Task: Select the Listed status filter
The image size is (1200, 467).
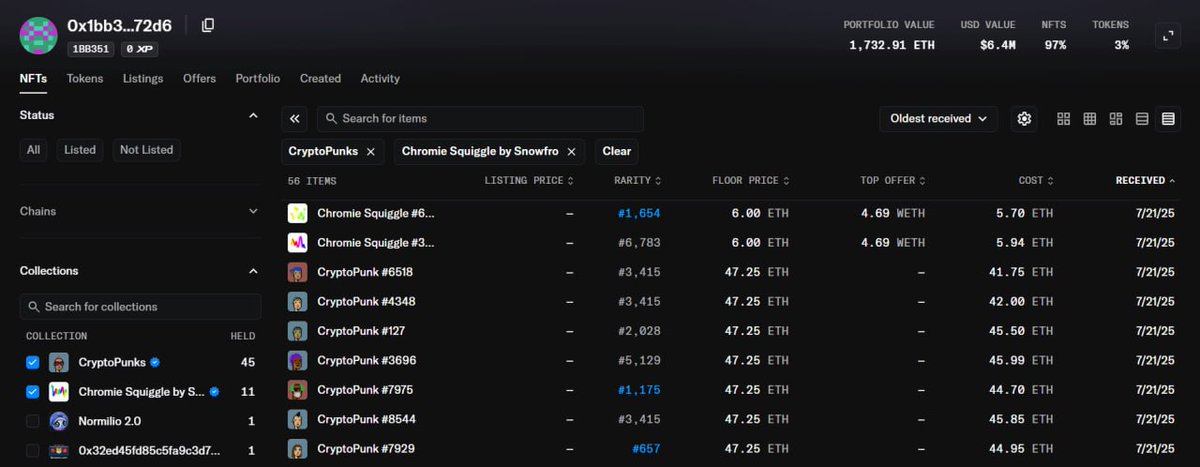Action: point(80,150)
